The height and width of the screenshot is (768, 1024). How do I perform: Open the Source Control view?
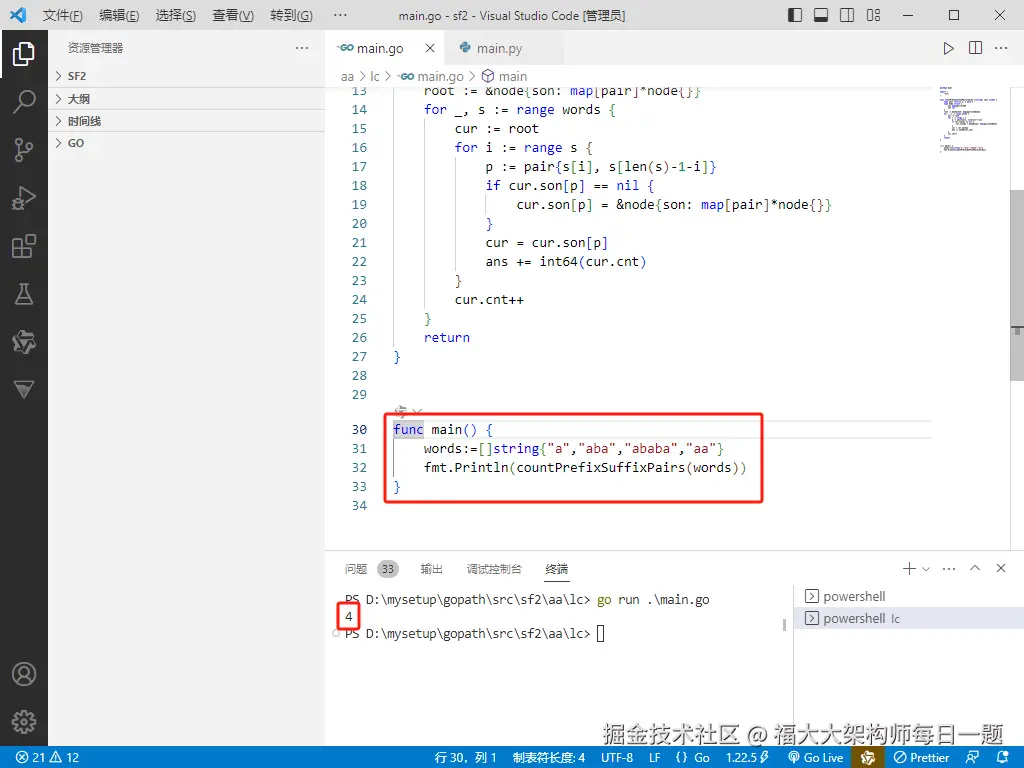pos(24,150)
